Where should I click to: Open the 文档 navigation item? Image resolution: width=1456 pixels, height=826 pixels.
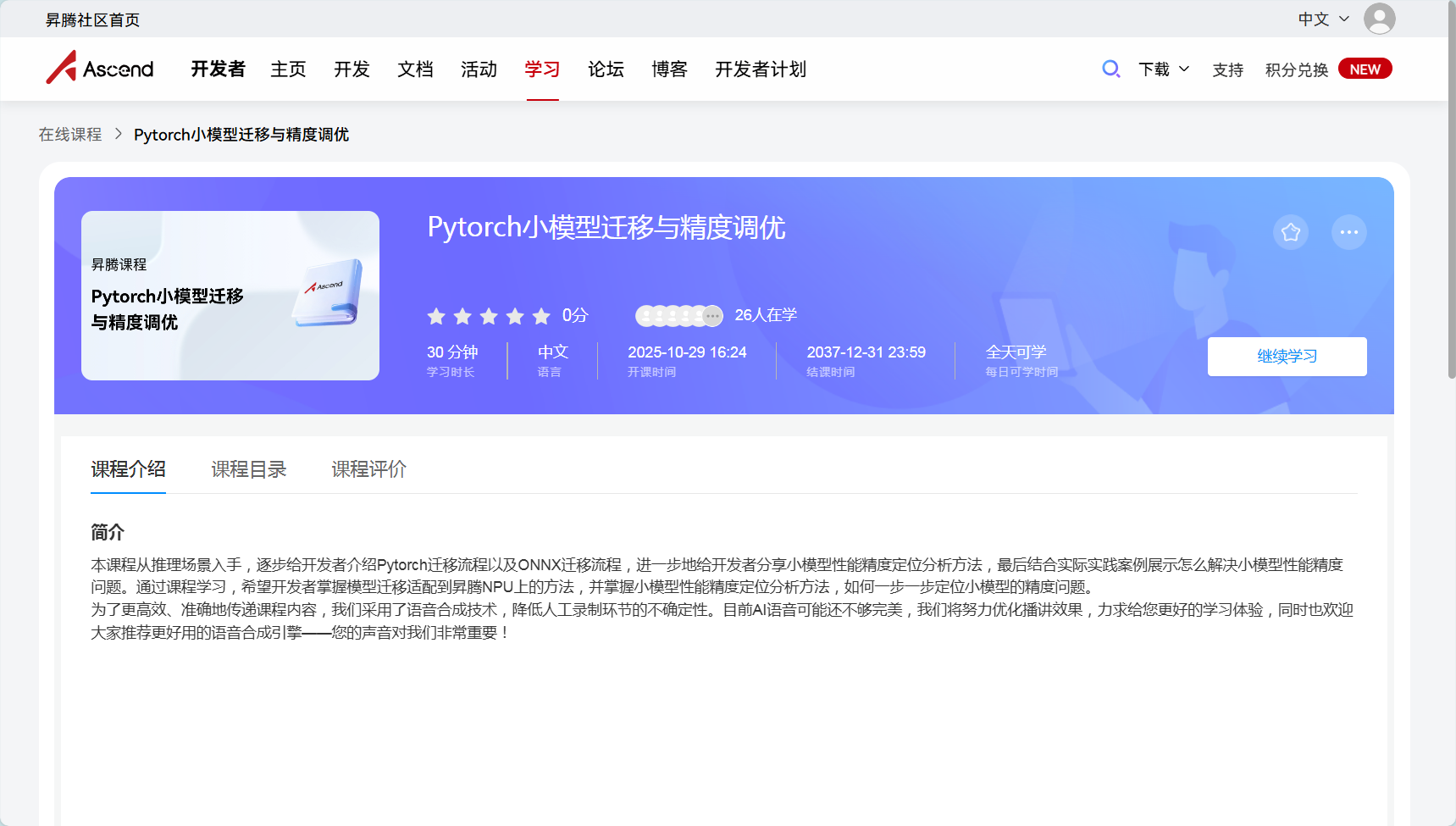coord(415,69)
